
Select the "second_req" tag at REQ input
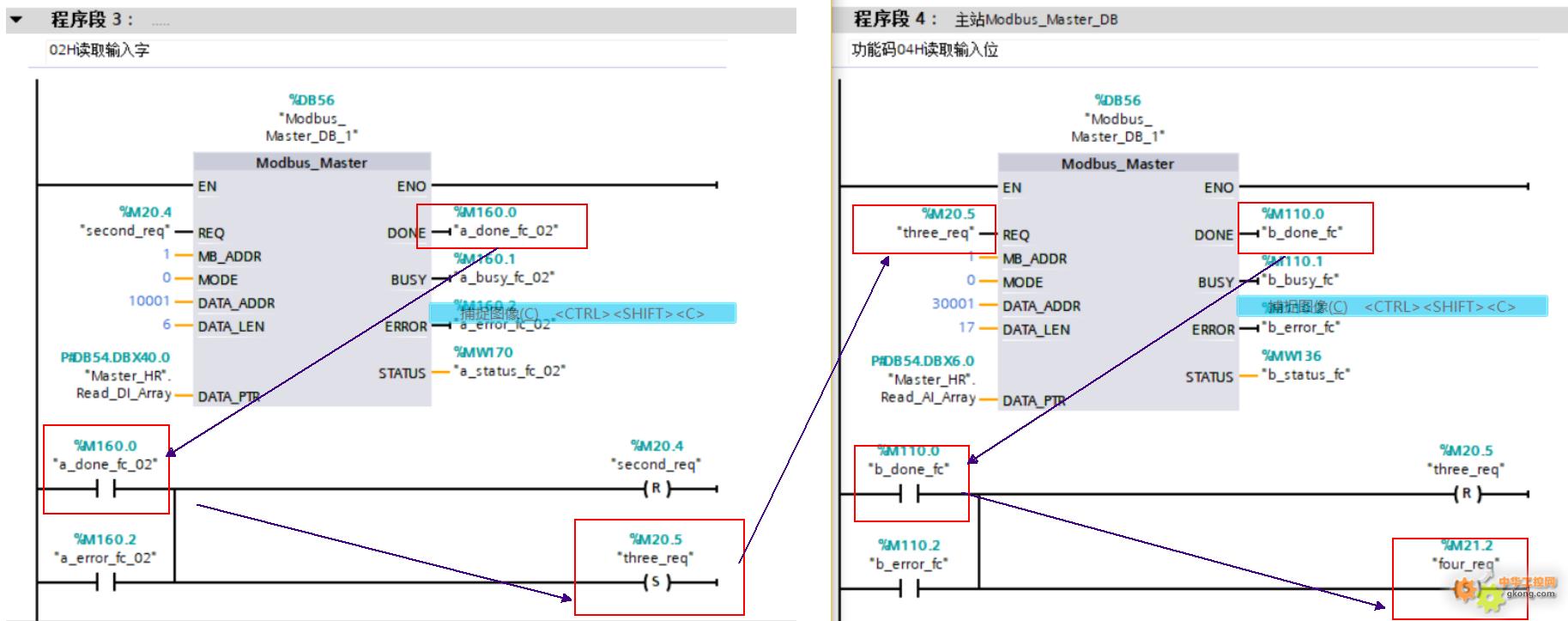[125, 230]
